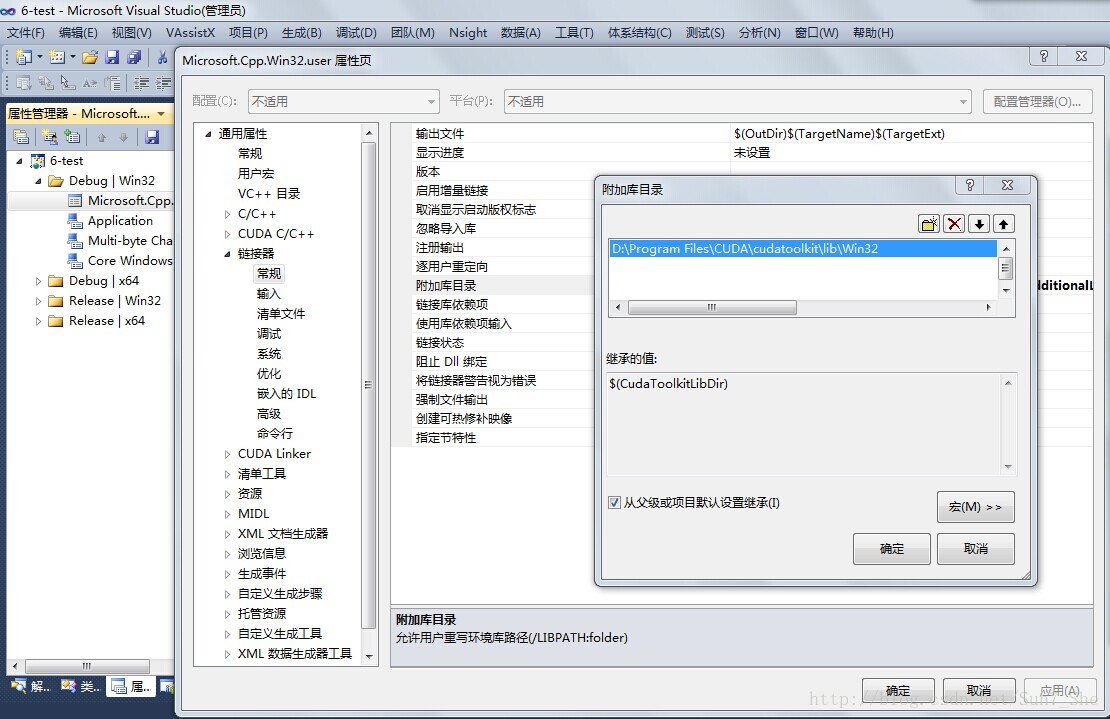Click the Cut scissors toolbar icon
Viewport: 1110px width, 719px height.
coord(162,57)
